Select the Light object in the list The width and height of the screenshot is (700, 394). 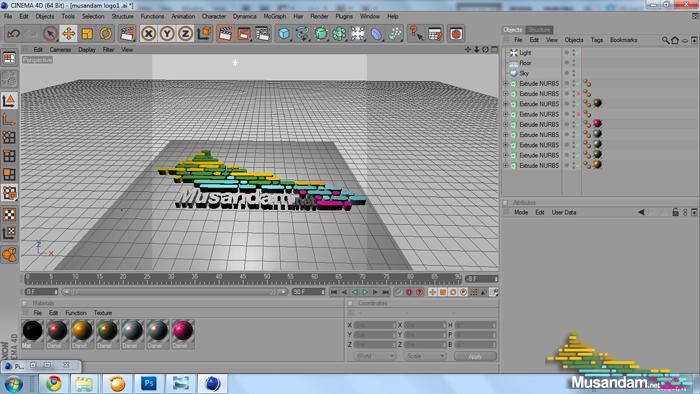pyautogui.click(x=525, y=53)
